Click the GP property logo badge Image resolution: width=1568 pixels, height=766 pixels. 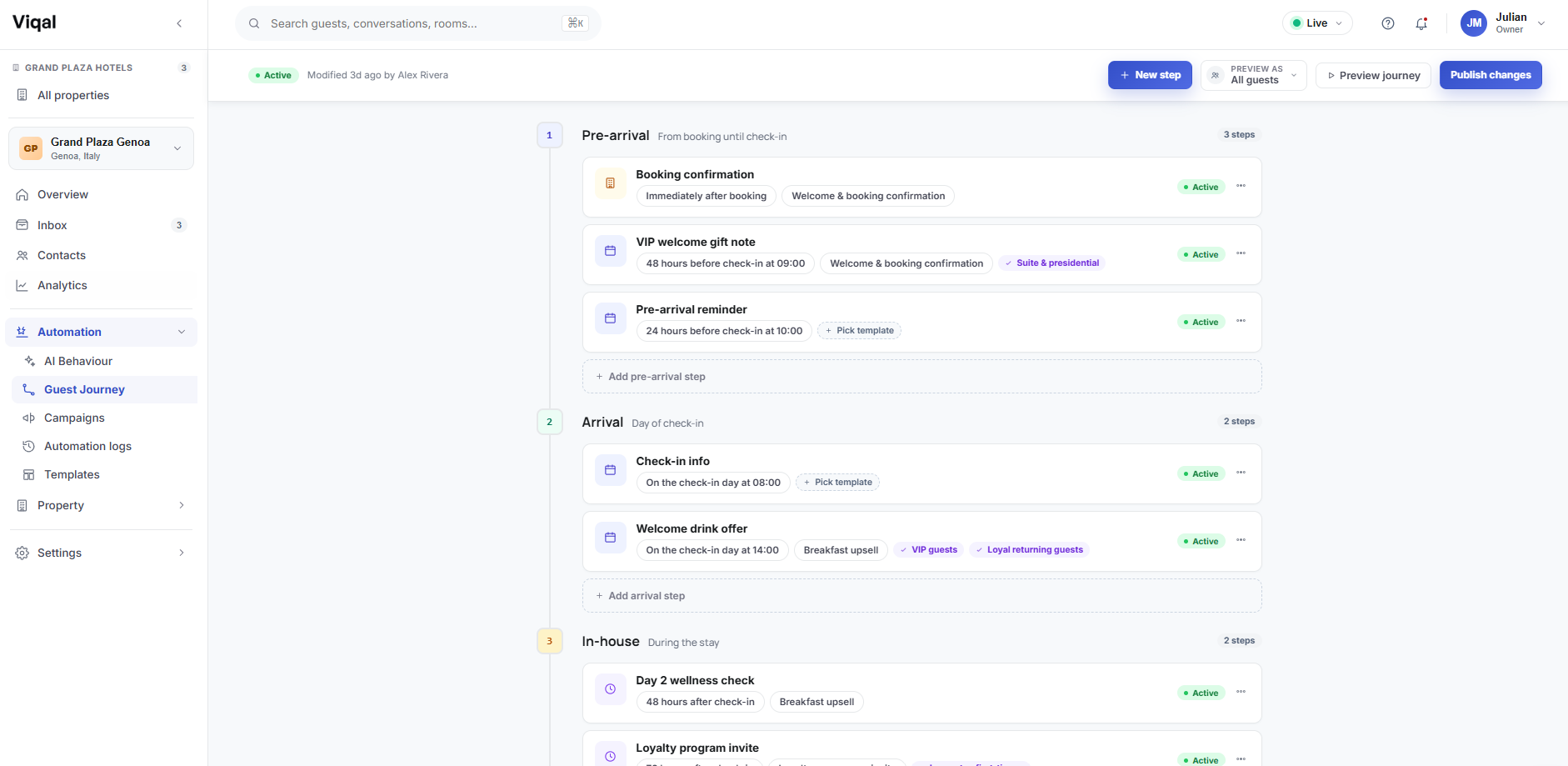[31, 148]
